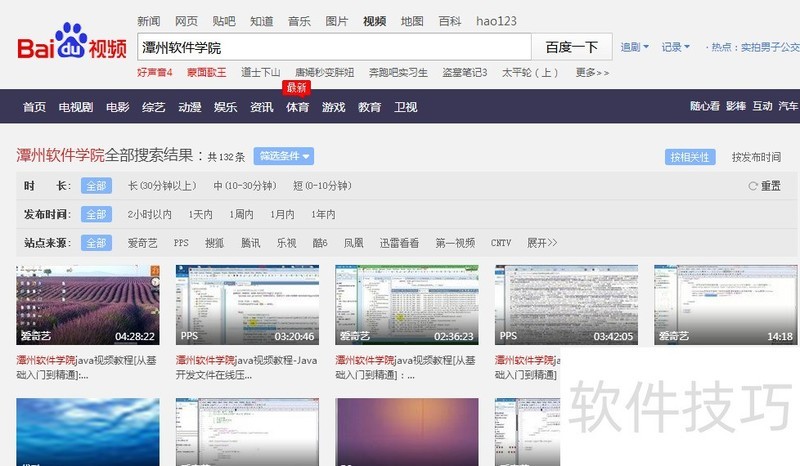Click the 最新 red badge above 体育
Image resolution: width=800 pixels, height=466 pixels.
[296, 88]
